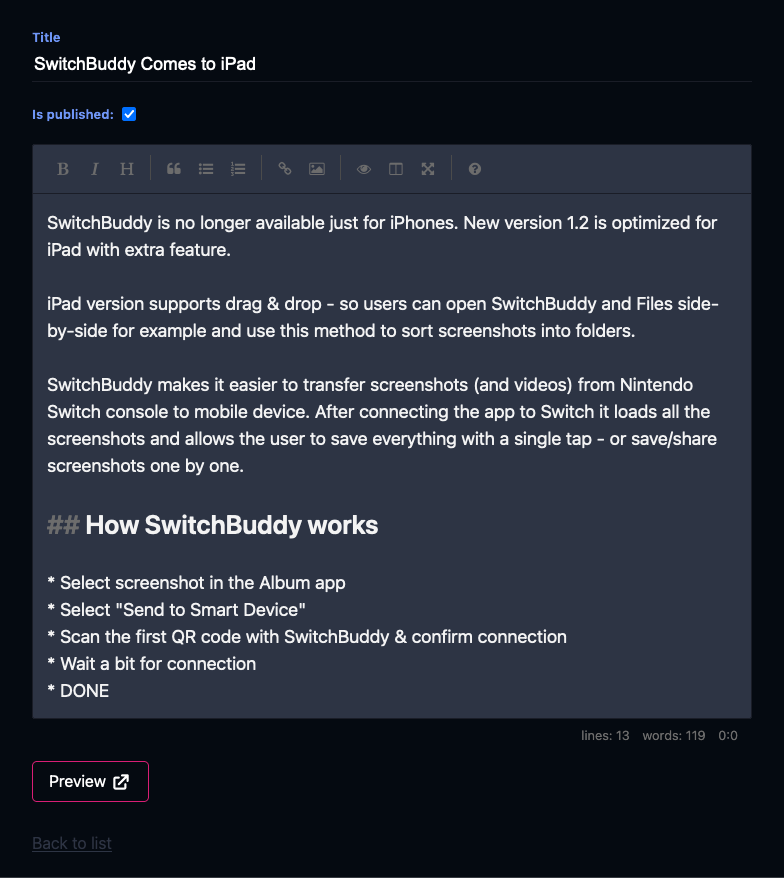Image resolution: width=784 pixels, height=878 pixels.
Task: Add a blockquote using the quote icon
Action: [x=174, y=169]
